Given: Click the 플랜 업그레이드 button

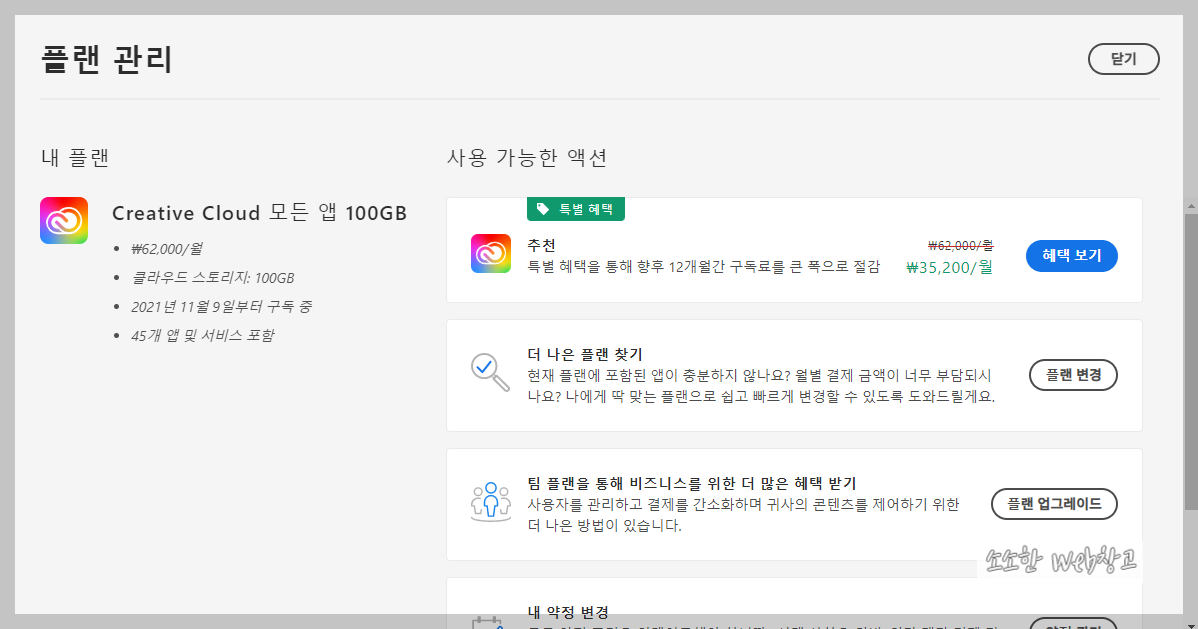Looking at the screenshot, I should 1054,504.
